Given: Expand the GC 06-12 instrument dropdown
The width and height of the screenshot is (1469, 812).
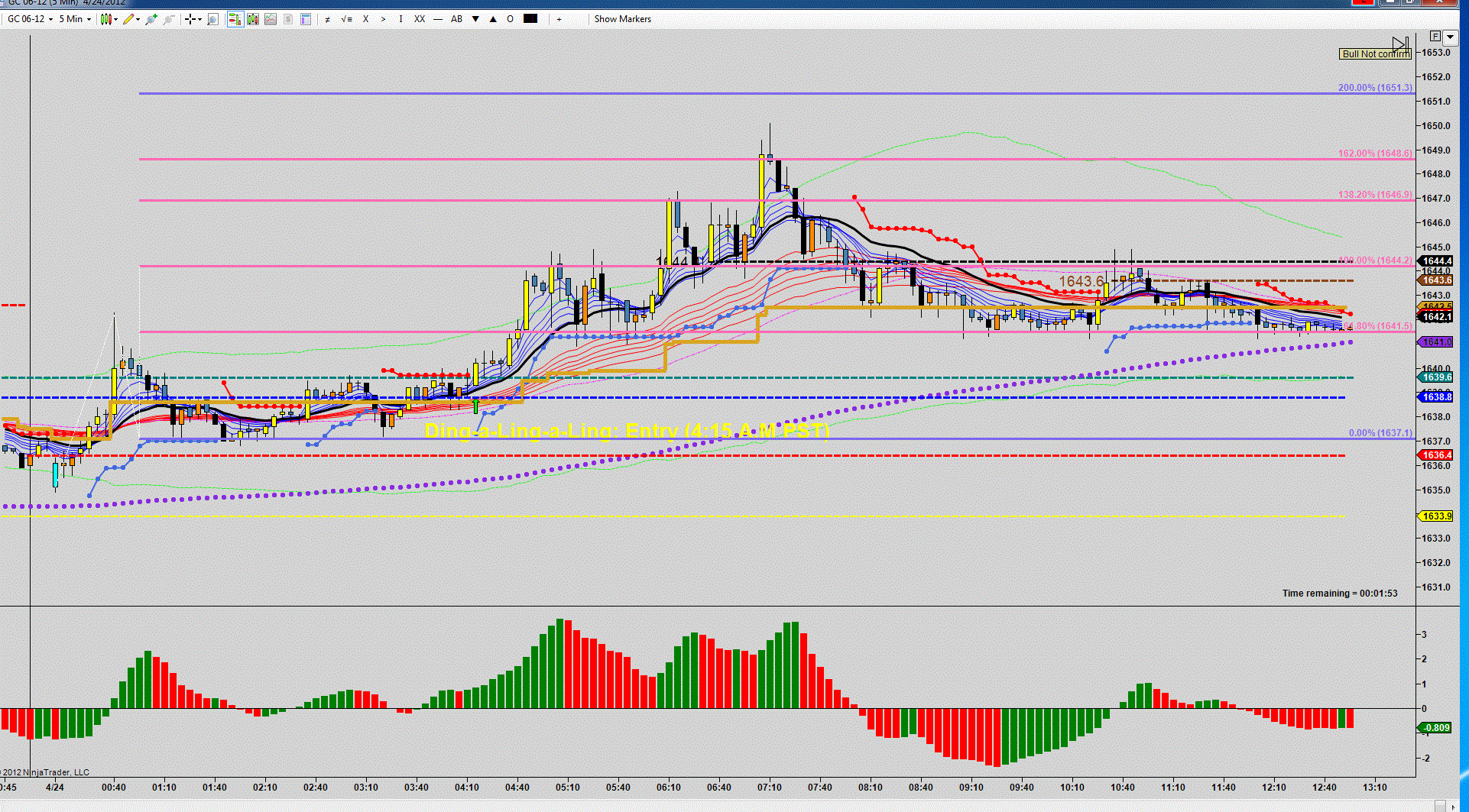Looking at the screenshot, I should (x=31, y=19).
